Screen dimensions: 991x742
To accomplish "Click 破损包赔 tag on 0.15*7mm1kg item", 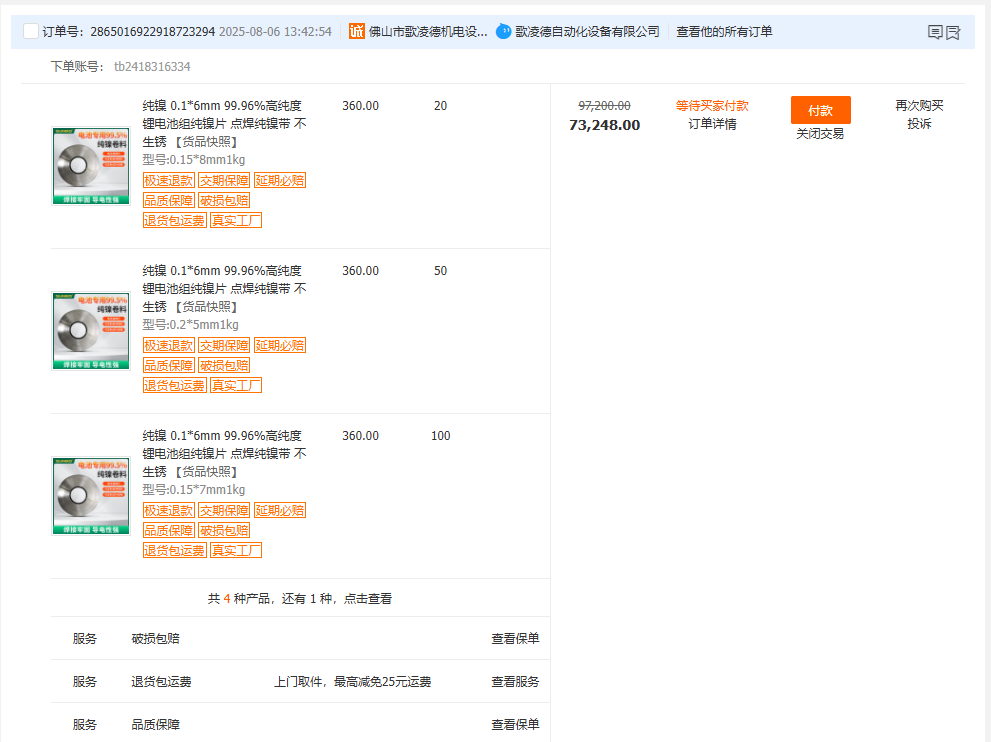I will coord(224,530).
